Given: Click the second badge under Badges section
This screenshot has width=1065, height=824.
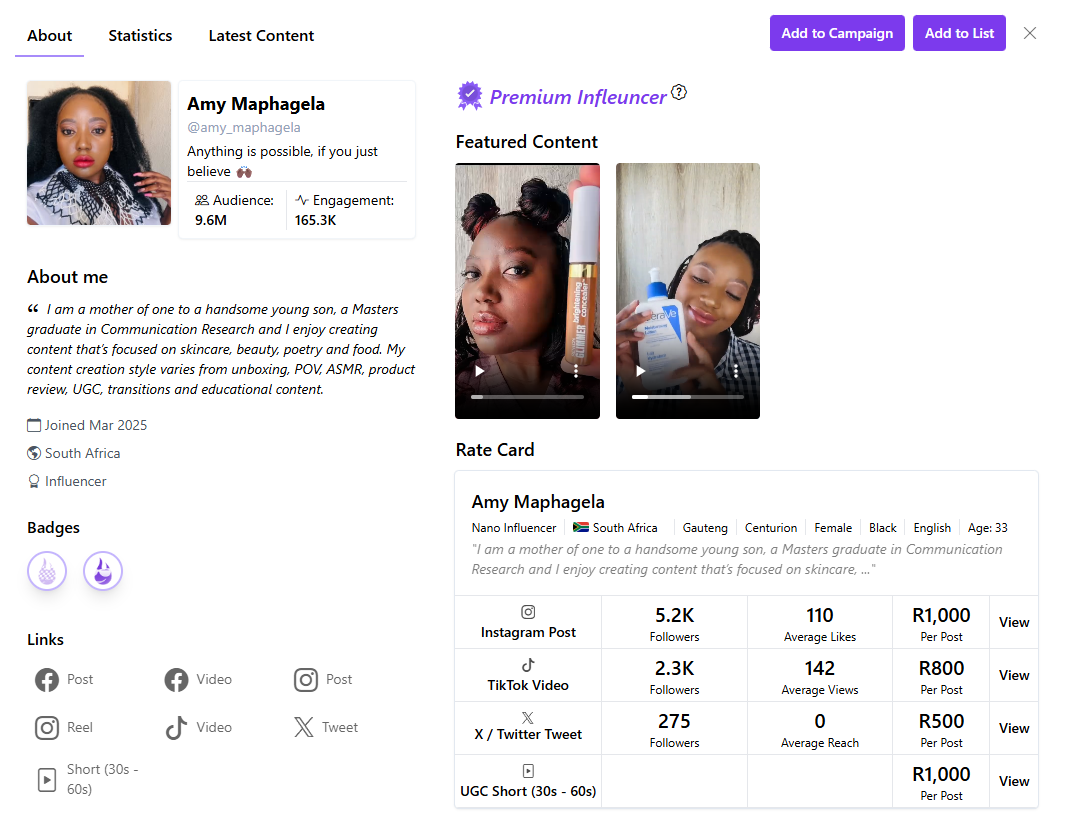Looking at the screenshot, I should (102, 570).
